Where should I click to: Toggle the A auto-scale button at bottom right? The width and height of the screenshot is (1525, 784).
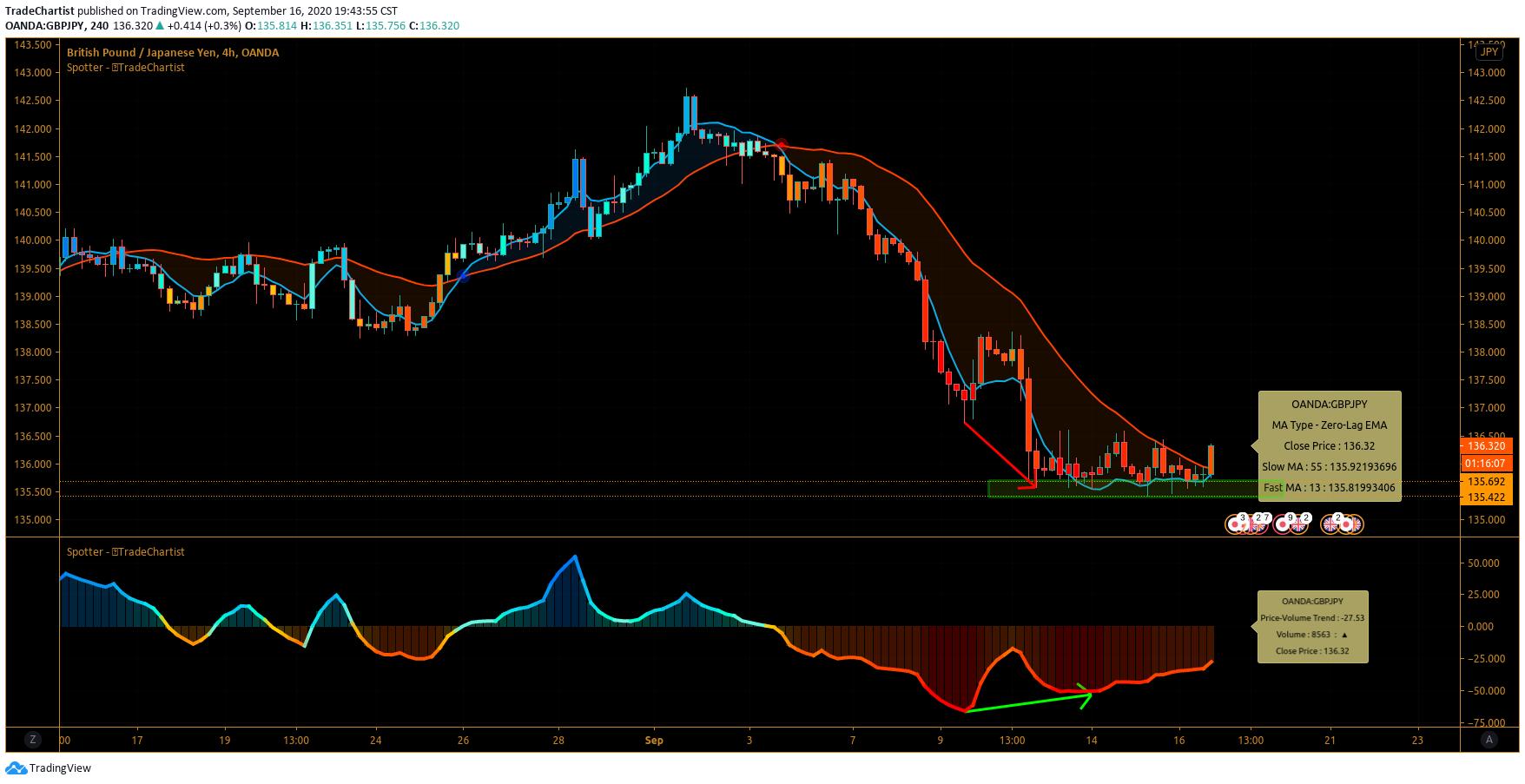(1489, 740)
